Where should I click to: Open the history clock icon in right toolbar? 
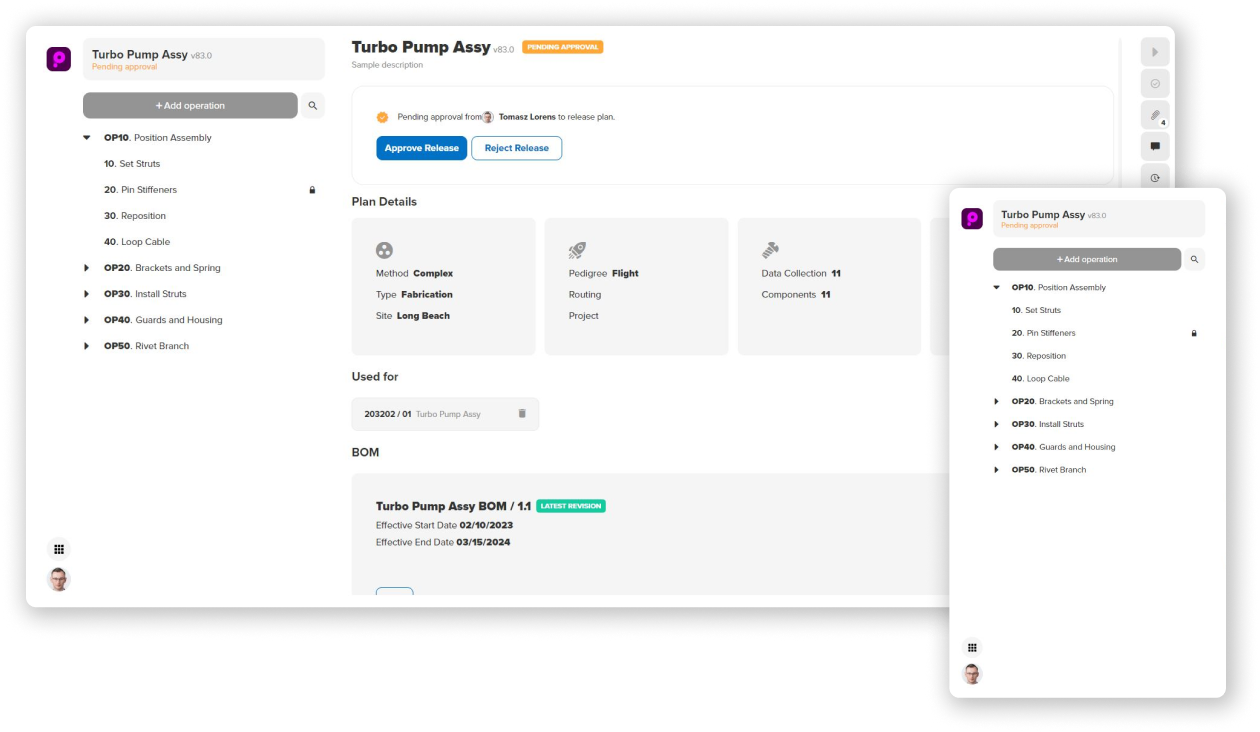pos(1155,178)
